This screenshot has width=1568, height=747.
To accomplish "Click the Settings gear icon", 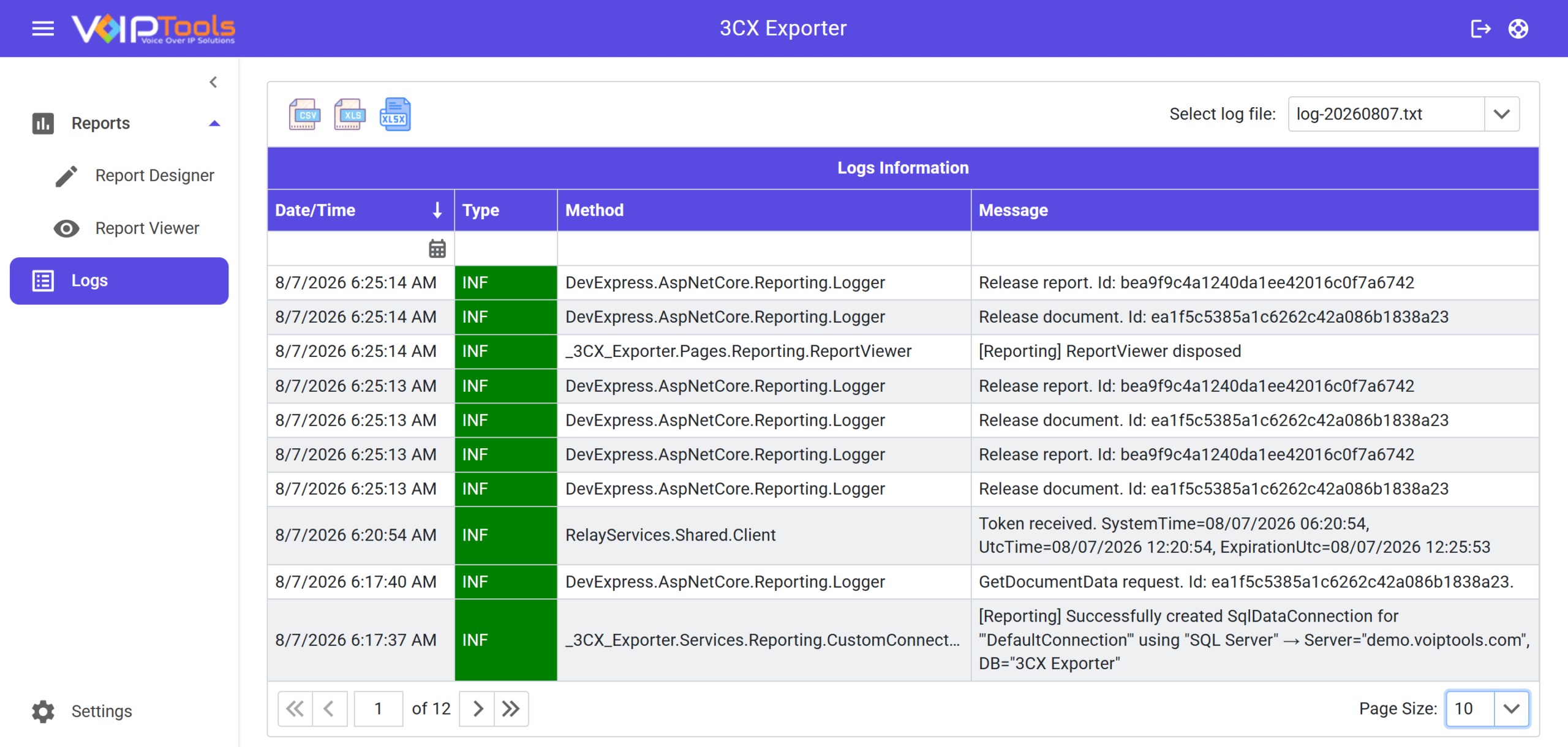I will (x=43, y=711).
